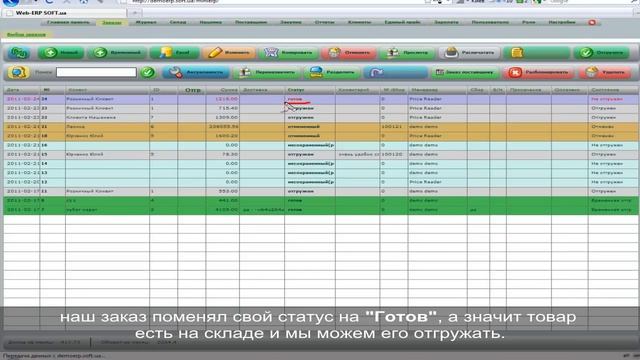Focus the Поиск search input field
Image resolution: width=640 pixels, height=360 pixels.
pyautogui.click(x=96, y=72)
